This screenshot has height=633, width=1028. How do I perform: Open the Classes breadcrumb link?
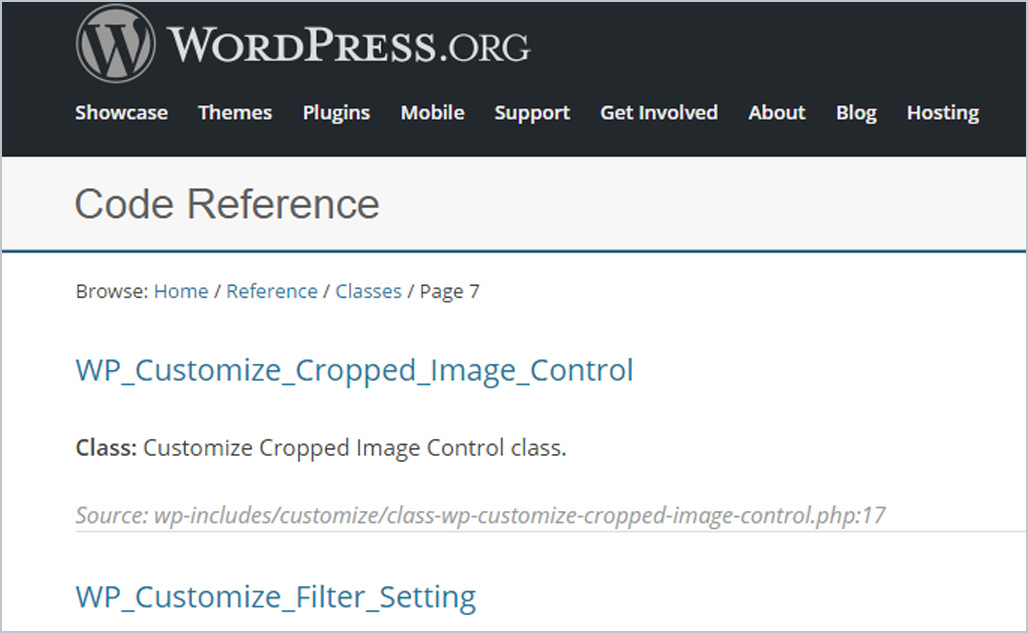click(x=368, y=292)
